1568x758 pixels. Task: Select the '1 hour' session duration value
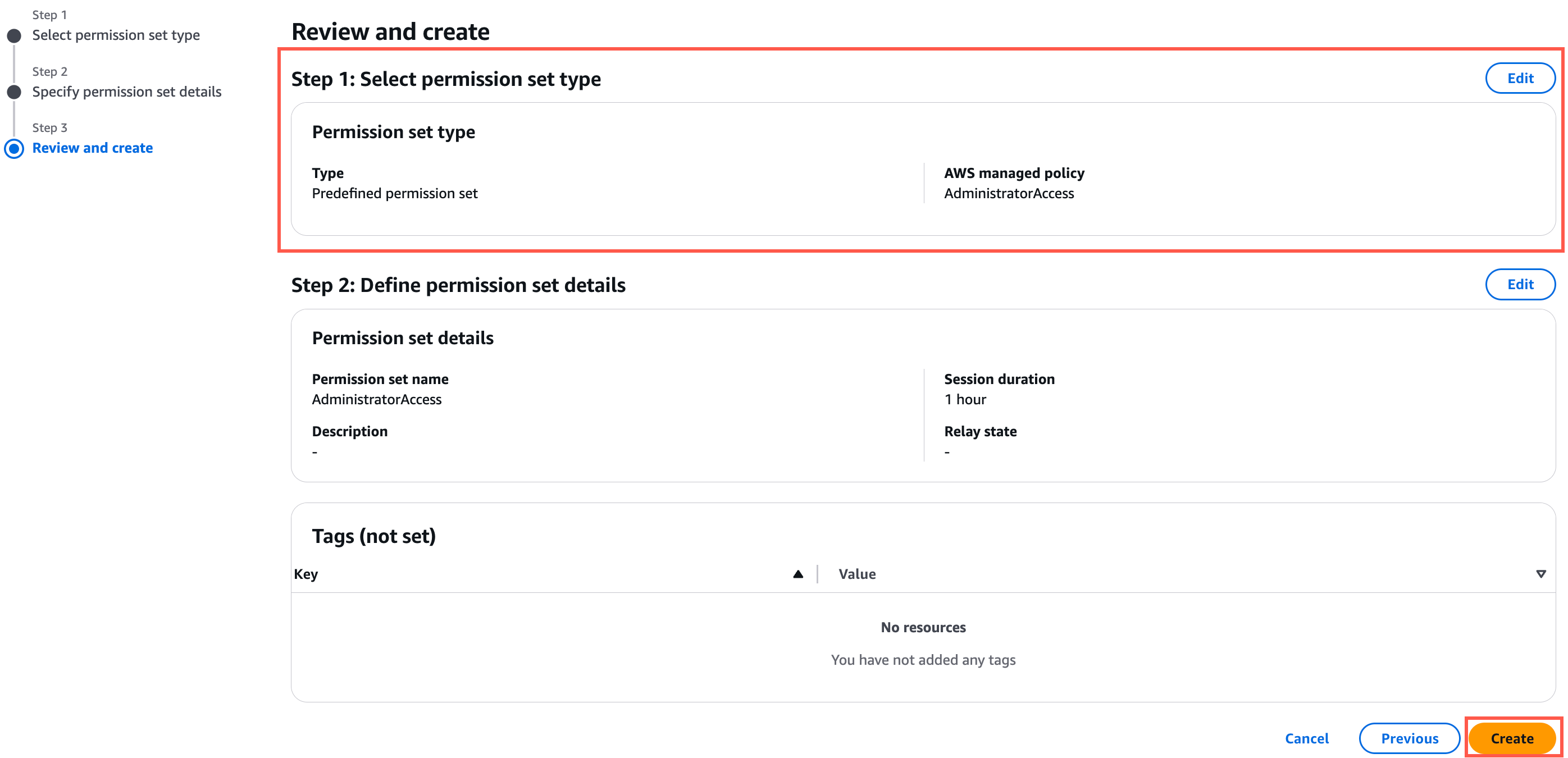click(965, 399)
